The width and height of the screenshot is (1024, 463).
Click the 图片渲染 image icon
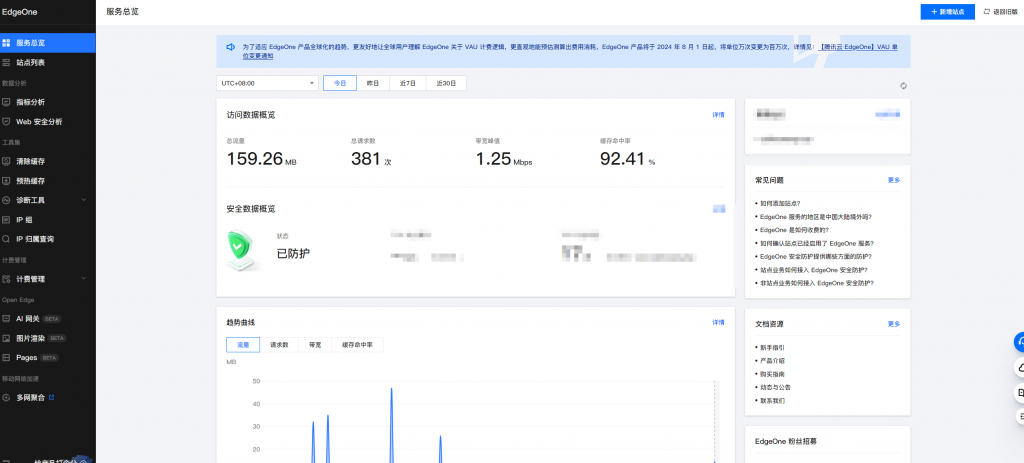(x=6, y=338)
